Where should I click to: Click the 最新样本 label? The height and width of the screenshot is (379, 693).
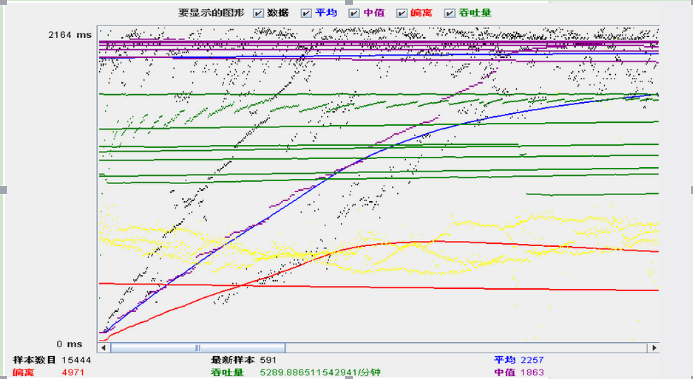[233, 360]
